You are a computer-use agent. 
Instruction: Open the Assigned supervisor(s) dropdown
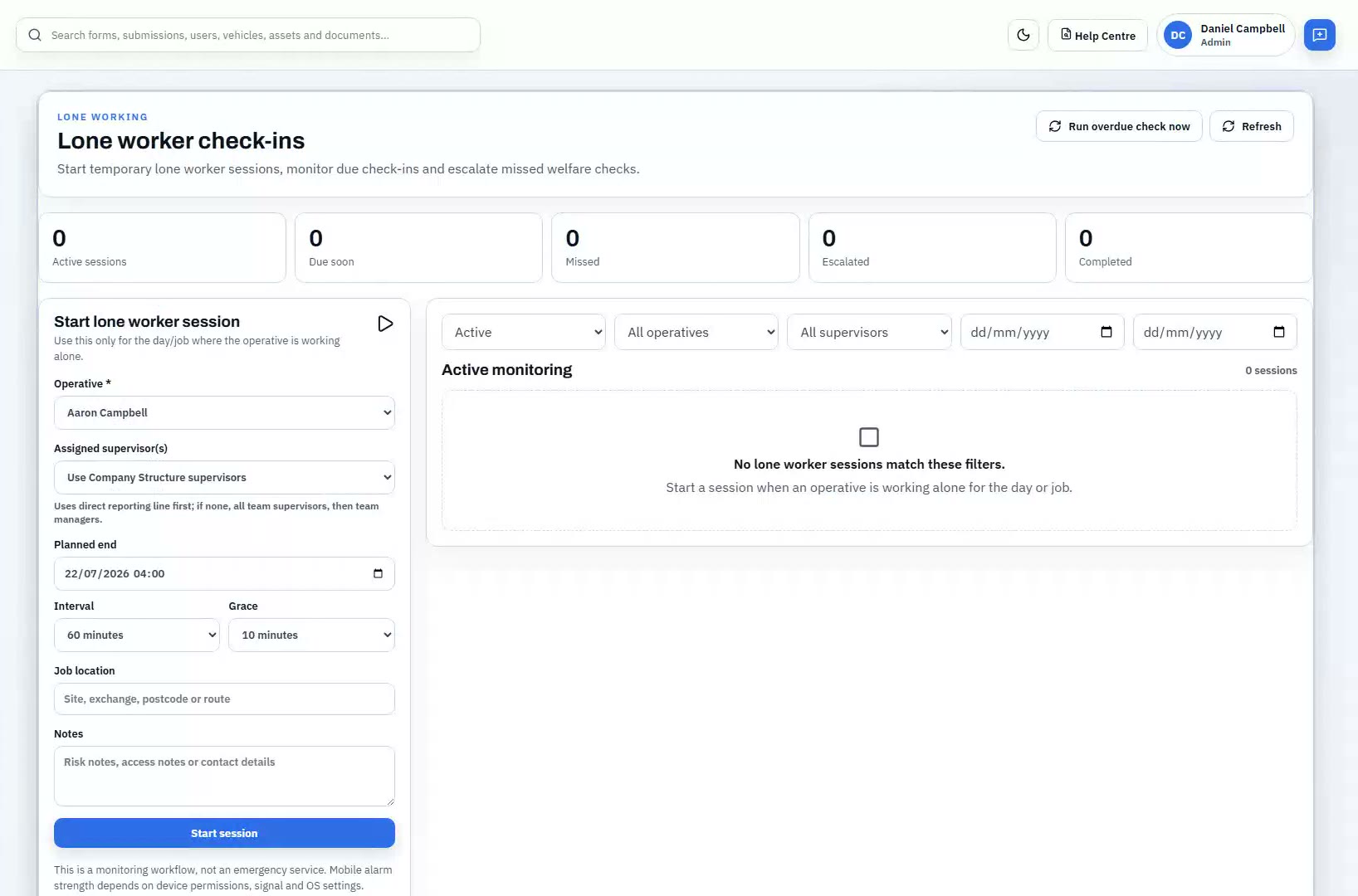click(224, 477)
